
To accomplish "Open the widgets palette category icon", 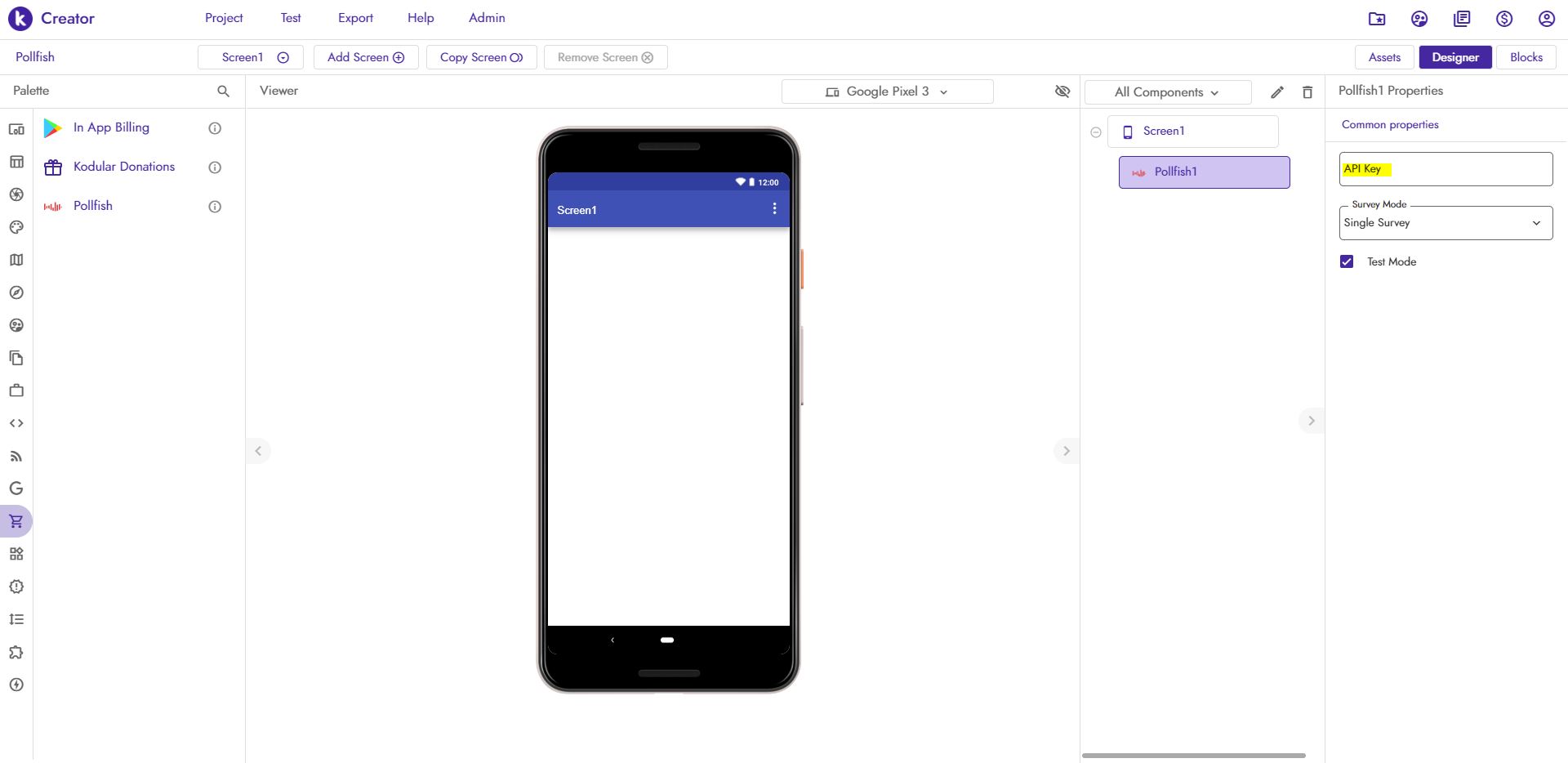I will point(16,554).
